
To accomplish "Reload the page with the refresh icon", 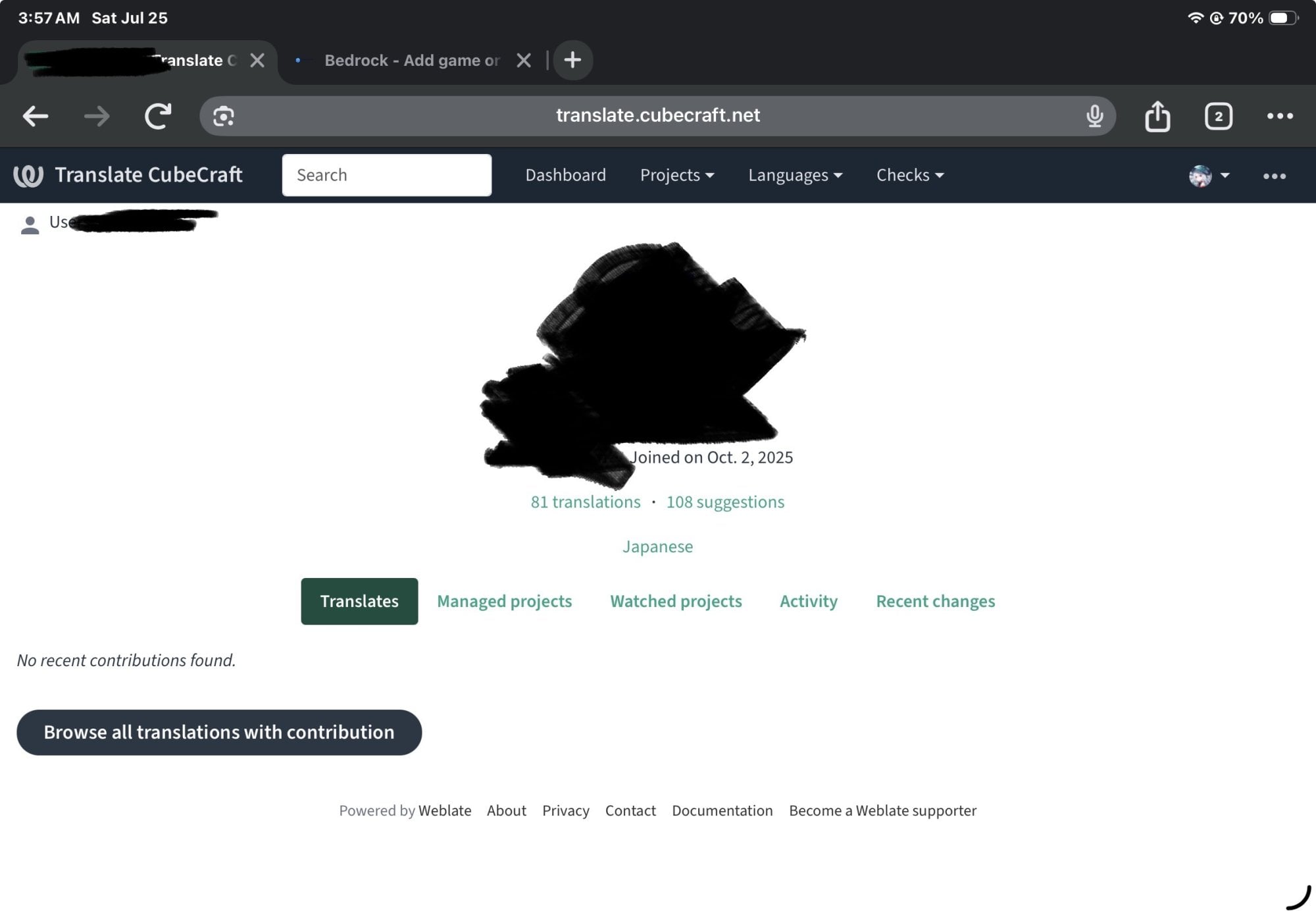I will pos(158,117).
